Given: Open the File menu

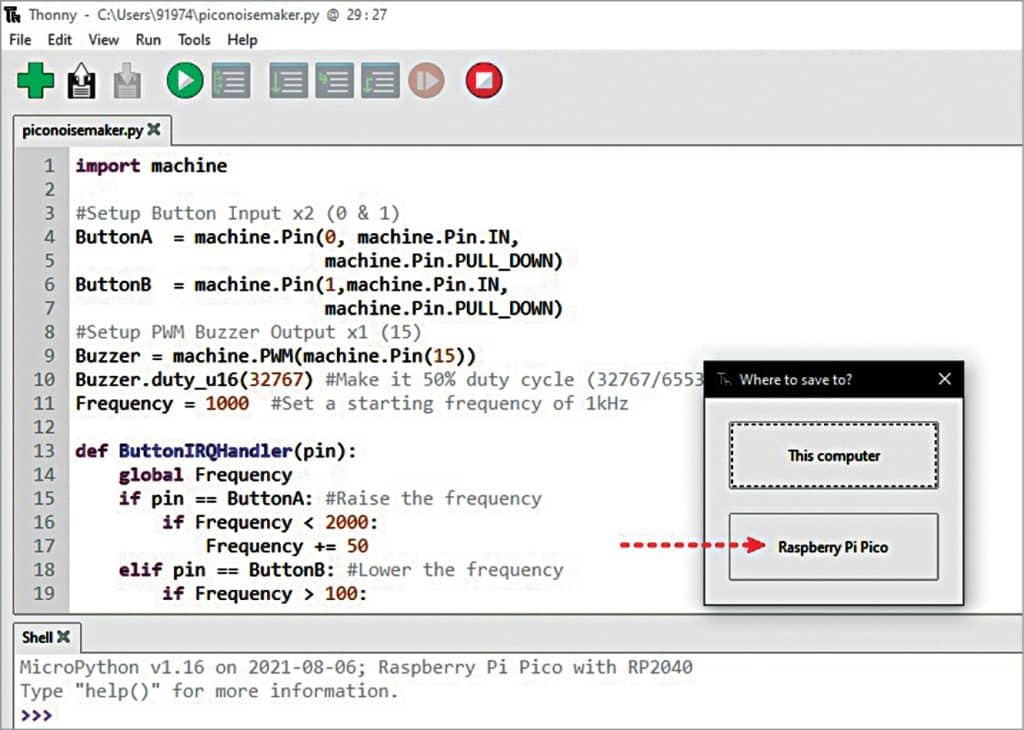Looking at the screenshot, I should (20, 40).
